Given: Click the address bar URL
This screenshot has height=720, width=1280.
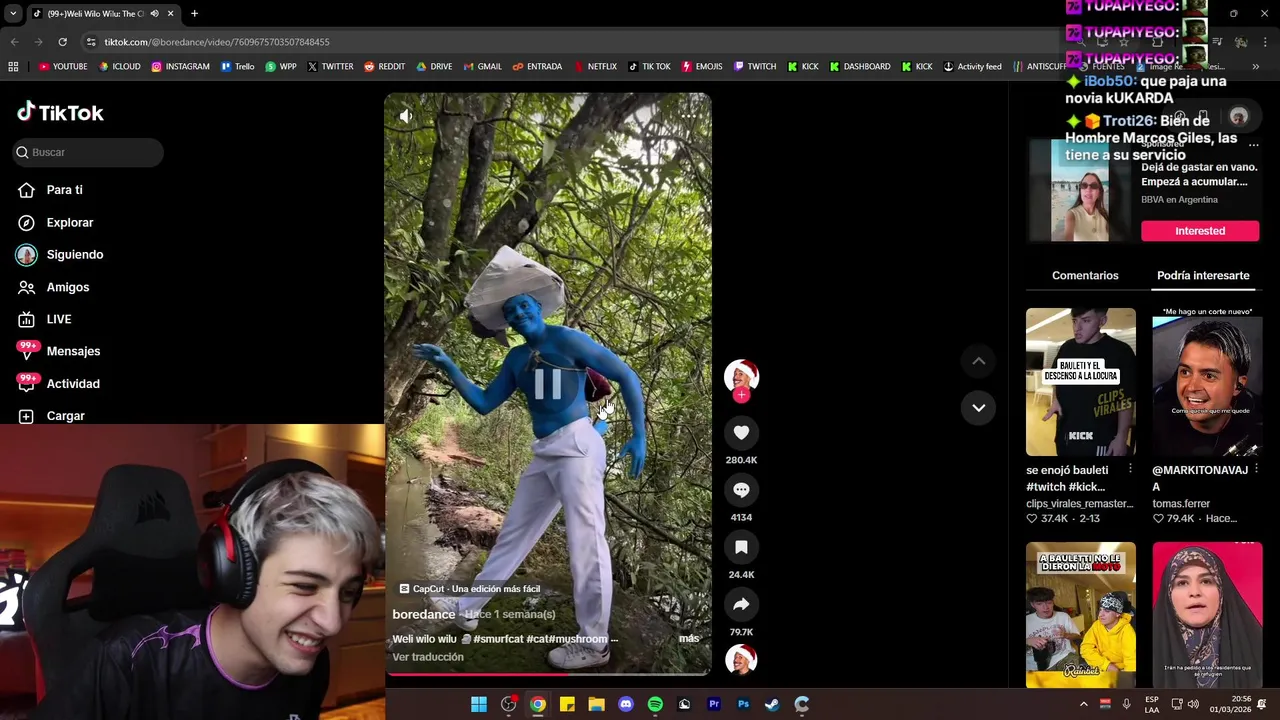Looking at the screenshot, I should (217, 42).
